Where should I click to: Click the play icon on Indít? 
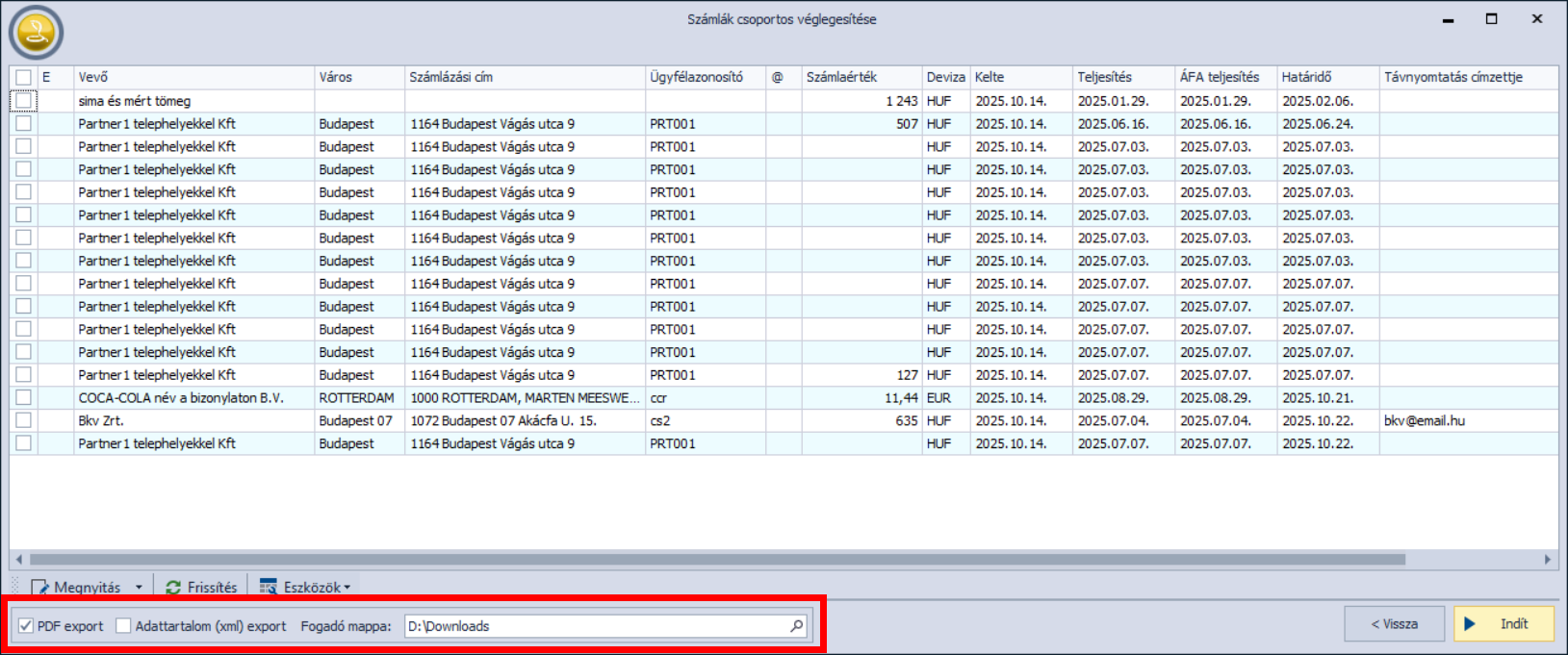(x=1470, y=624)
